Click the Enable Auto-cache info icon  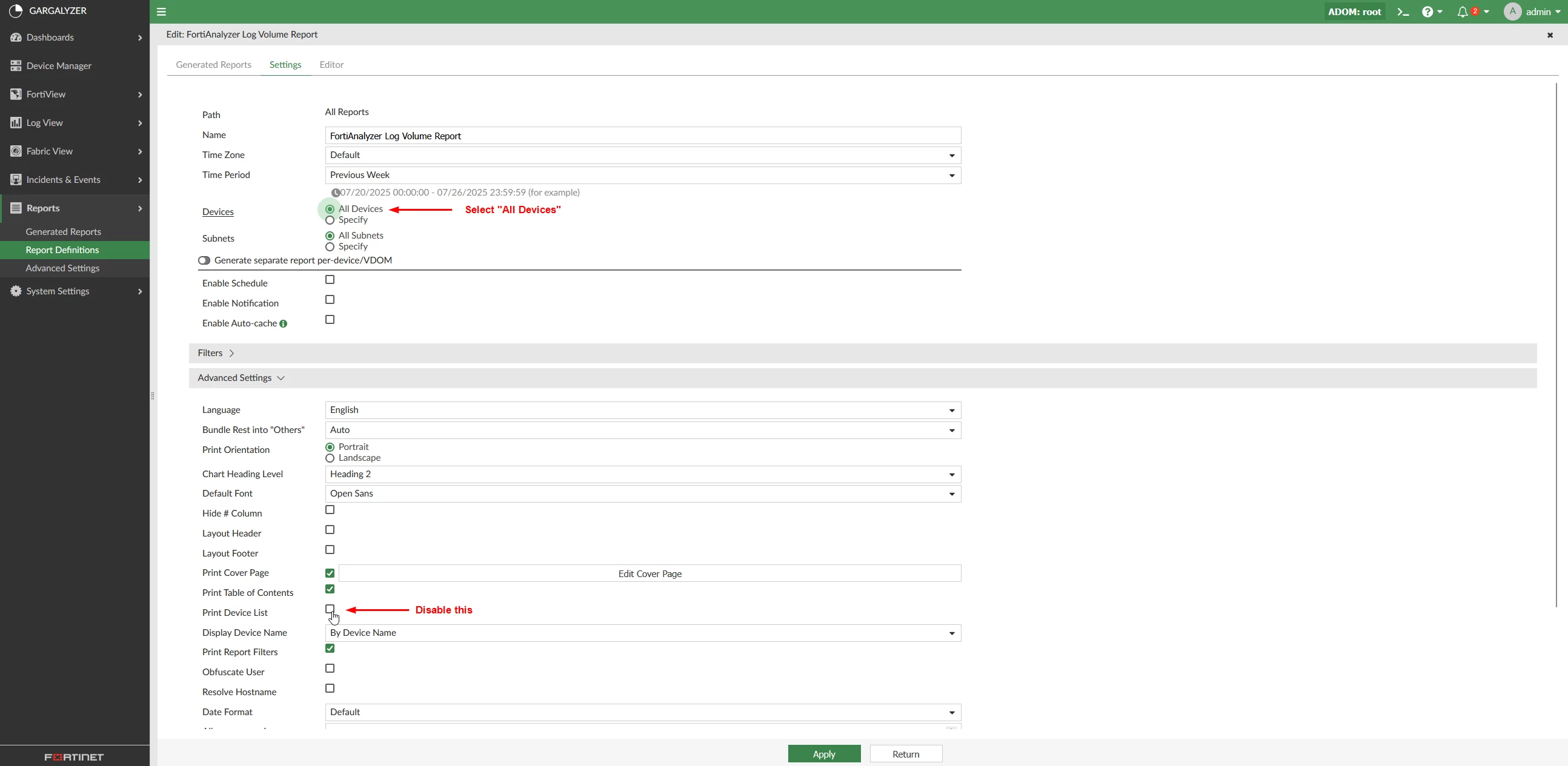(x=283, y=324)
